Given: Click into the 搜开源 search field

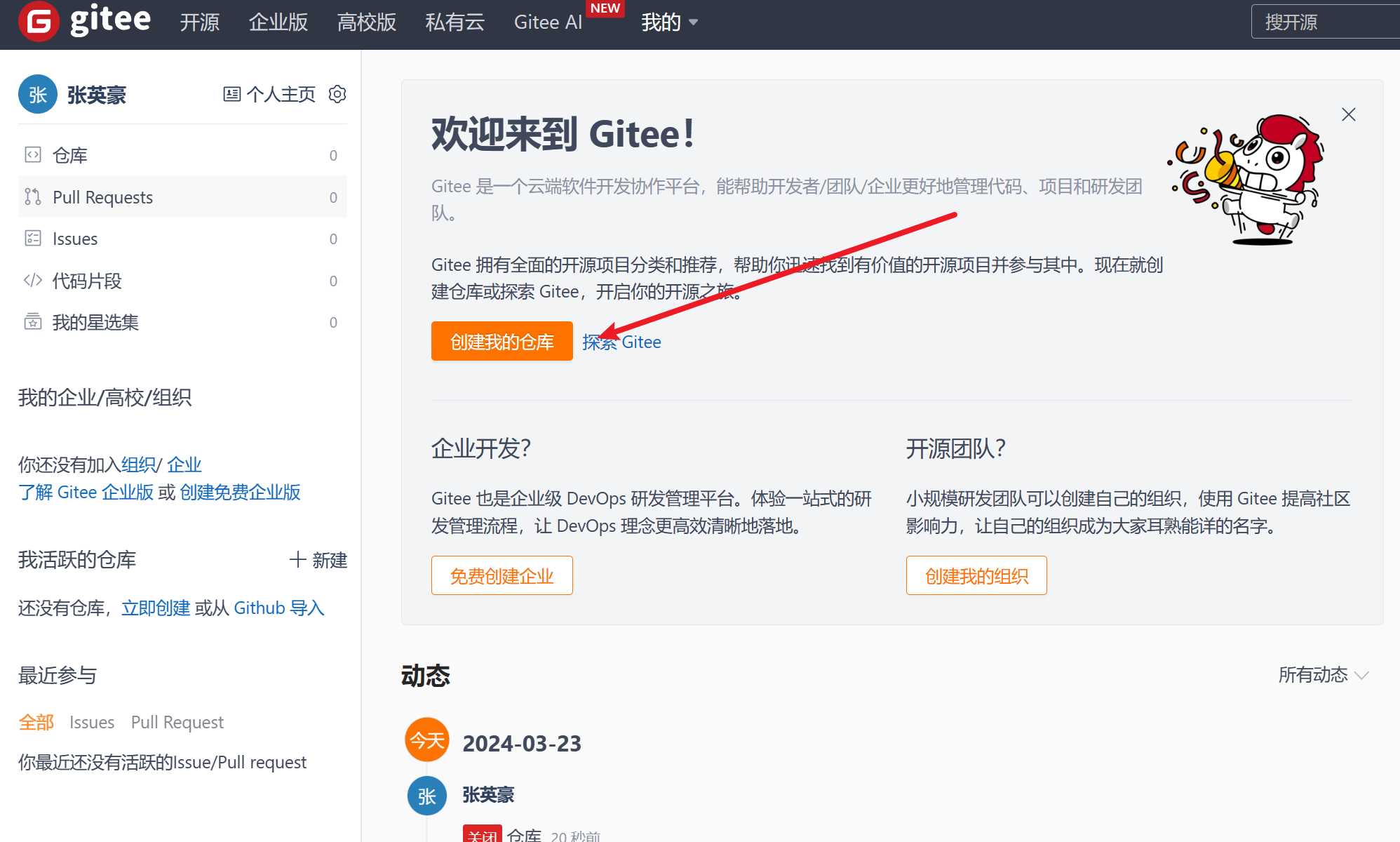Looking at the screenshot, I should point(1326,22).
